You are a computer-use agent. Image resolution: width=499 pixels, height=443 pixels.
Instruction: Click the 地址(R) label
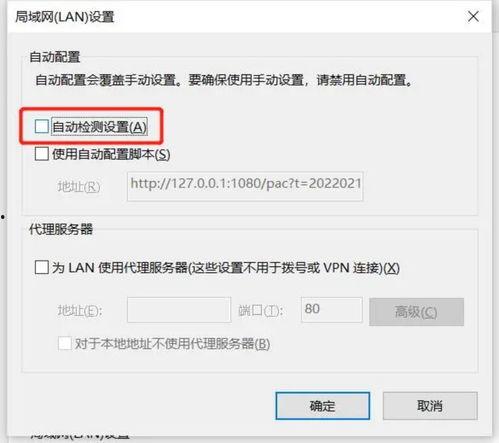(x=79, y=187)
